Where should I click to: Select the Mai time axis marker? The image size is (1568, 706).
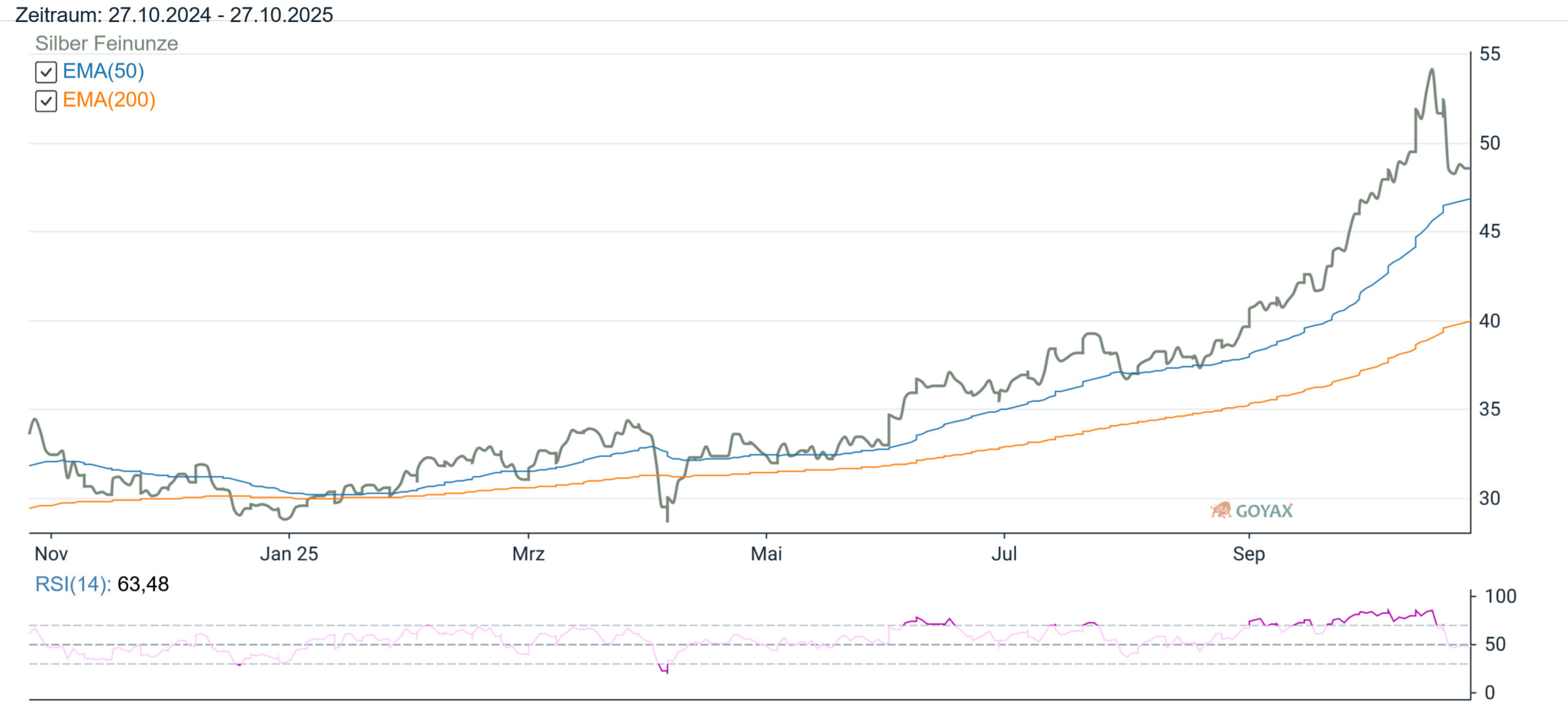(766, 553)
